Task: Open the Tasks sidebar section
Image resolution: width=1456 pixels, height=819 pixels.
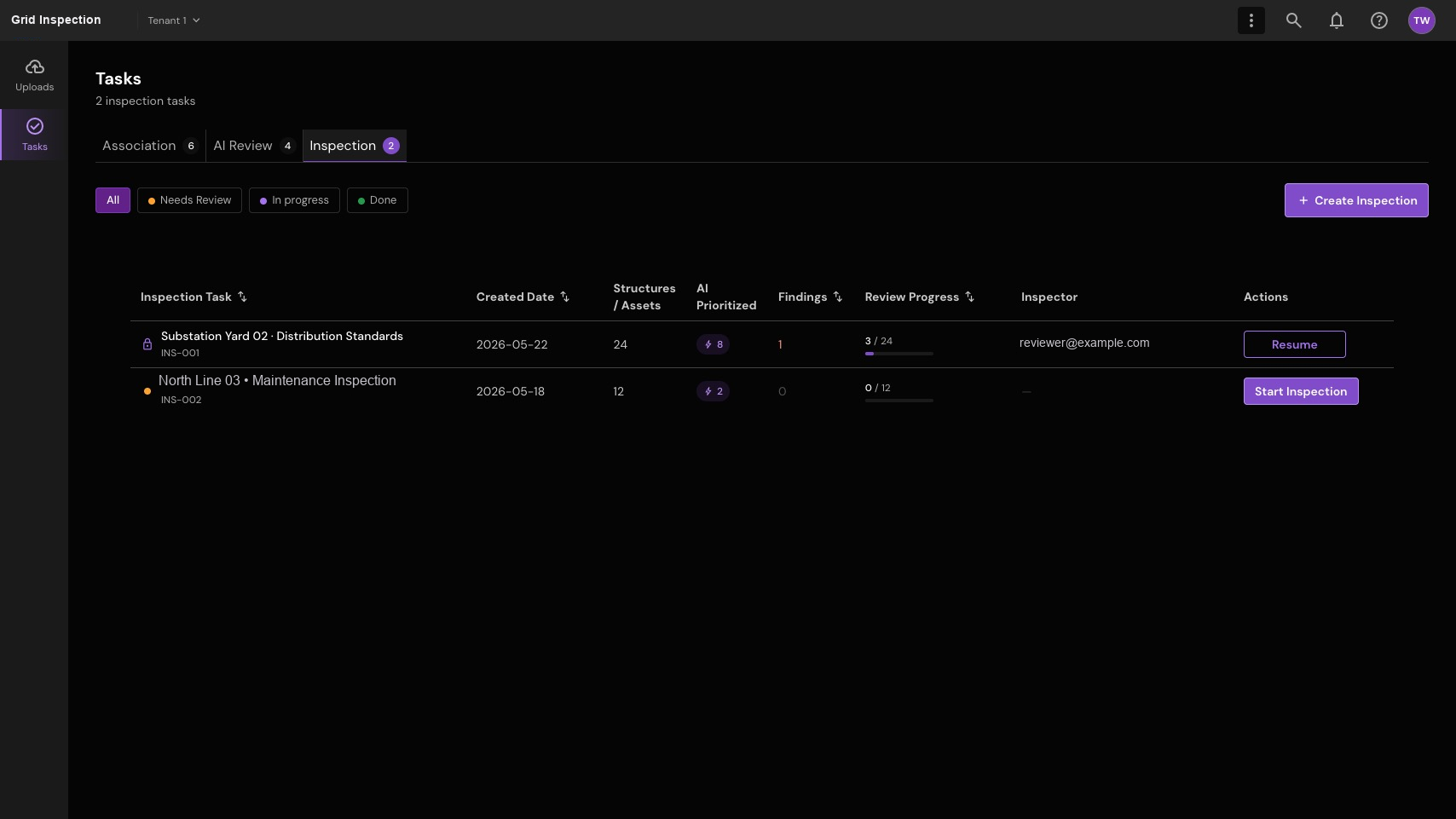Action: tap(34, 135)
